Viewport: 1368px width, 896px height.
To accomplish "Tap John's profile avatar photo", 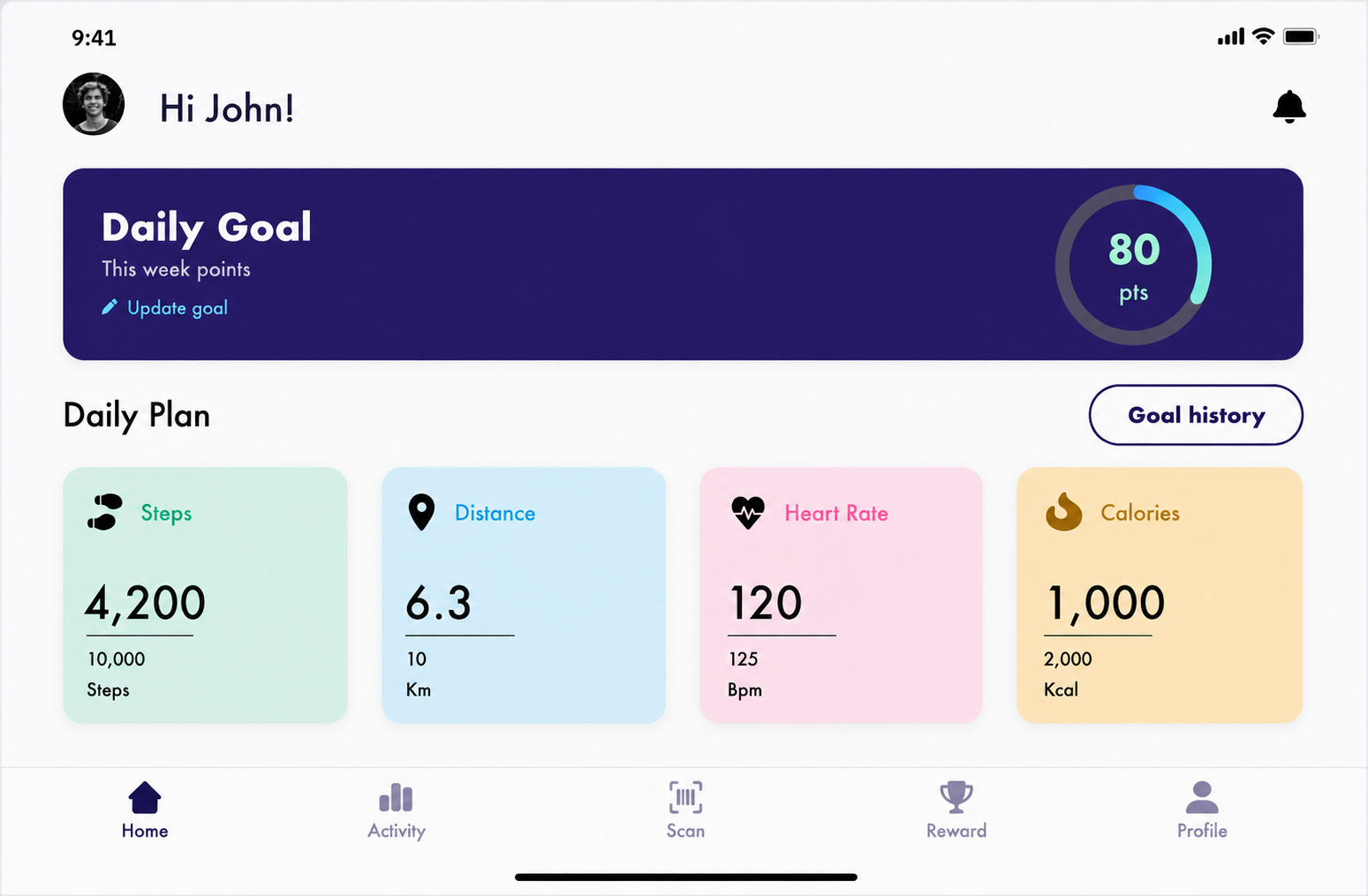I will tap(94, 104).
